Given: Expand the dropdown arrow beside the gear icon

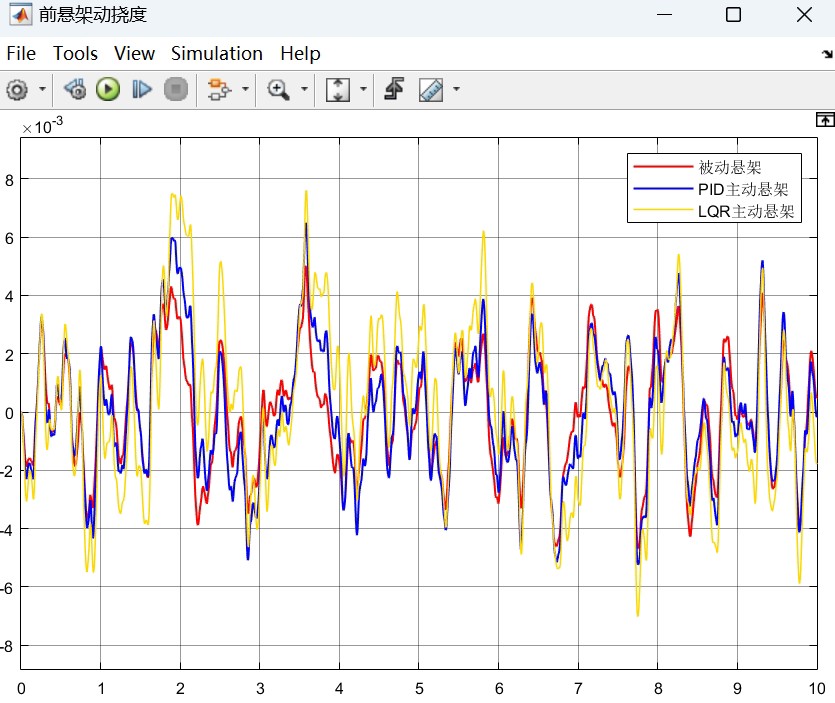Looking at the screenshot, I should click(x=42, y=90).
